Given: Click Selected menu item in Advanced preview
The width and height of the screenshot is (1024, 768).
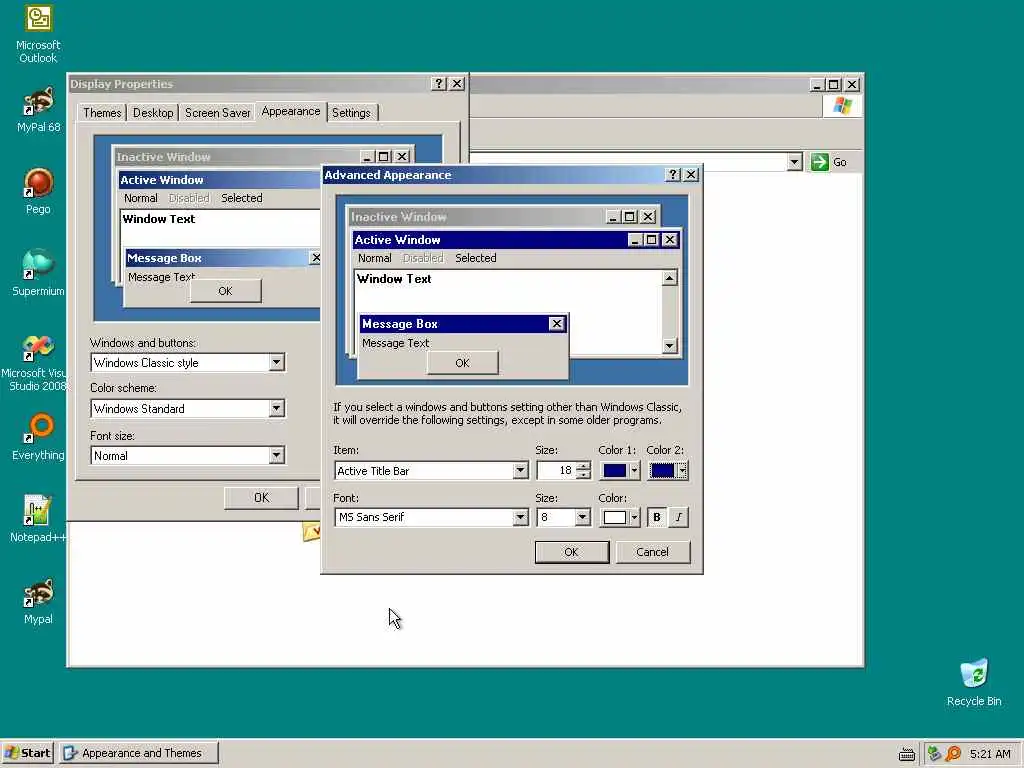Looking at the screenshot, I should [475, 258].
